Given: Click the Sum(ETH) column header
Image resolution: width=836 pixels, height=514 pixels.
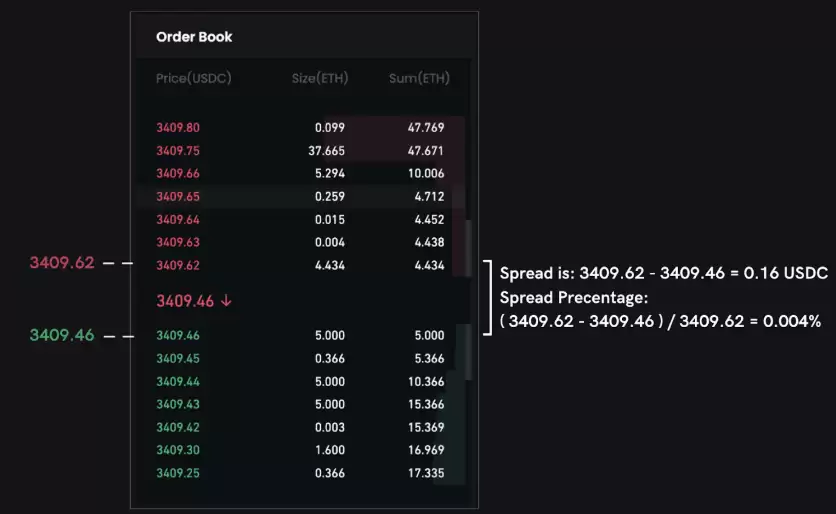Looking at the screenshot, I should [x=419, y=78].
